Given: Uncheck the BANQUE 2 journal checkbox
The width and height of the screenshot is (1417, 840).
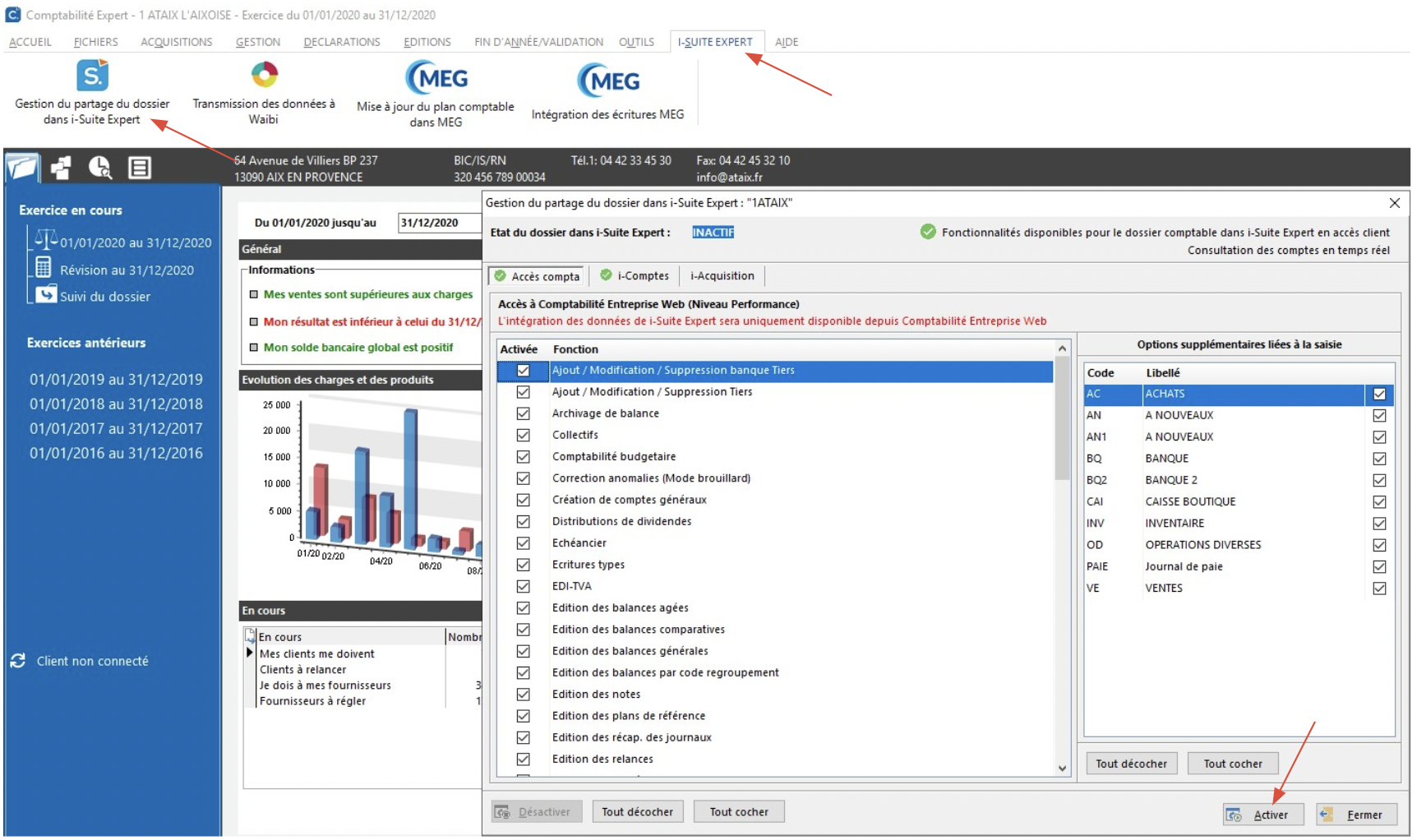Looking at the screenshot, I should 1379,480.
